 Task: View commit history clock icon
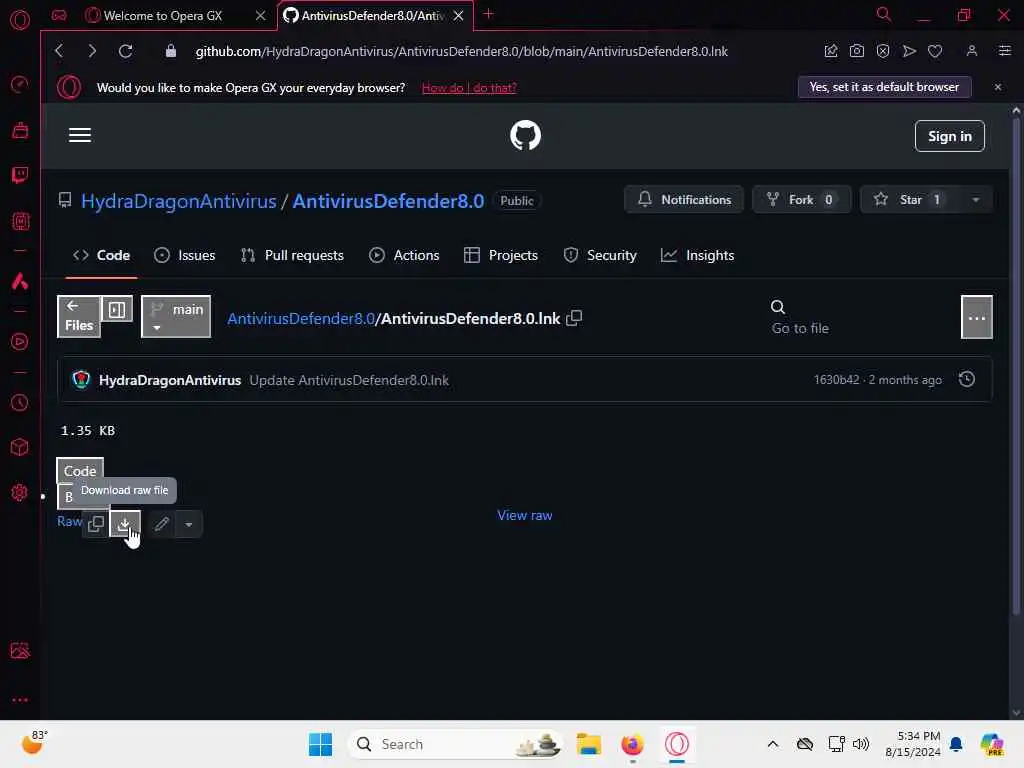pyautogui.click(x=967, y=379)
